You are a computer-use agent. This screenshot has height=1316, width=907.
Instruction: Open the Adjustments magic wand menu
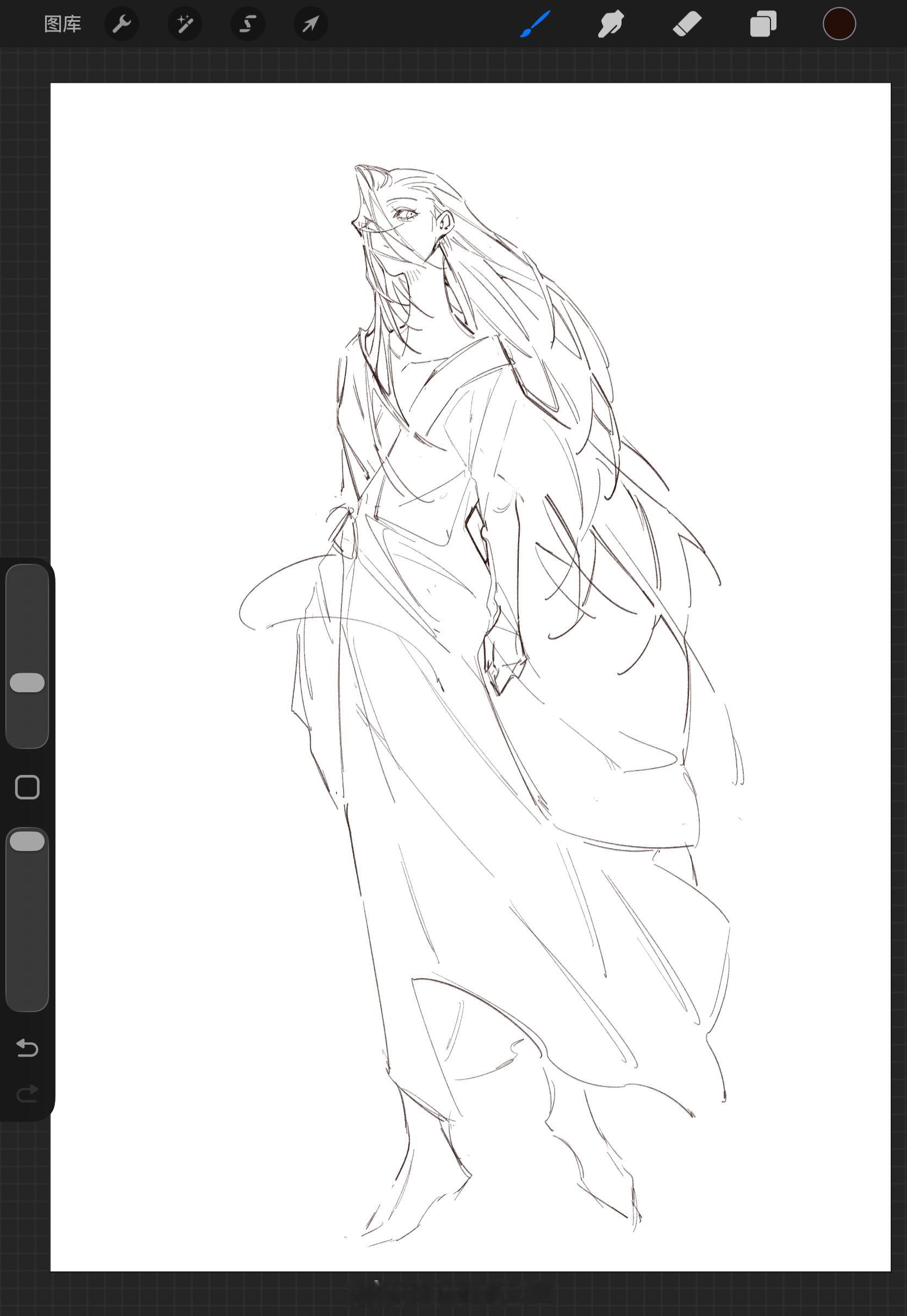coord(185,24)
